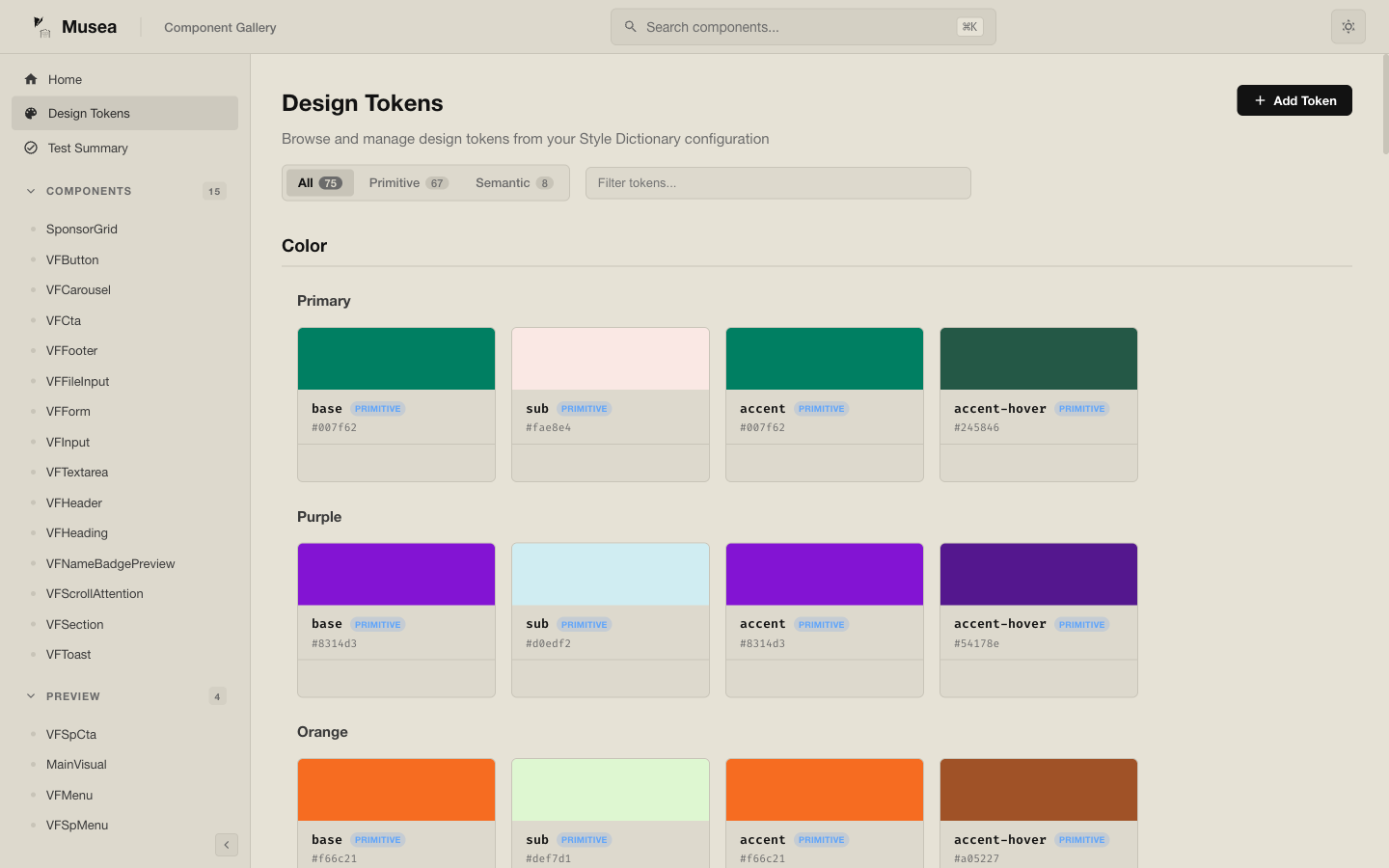
Task: Click the purple base color swatch #8314d3
Action: click(x=395, y=573)
